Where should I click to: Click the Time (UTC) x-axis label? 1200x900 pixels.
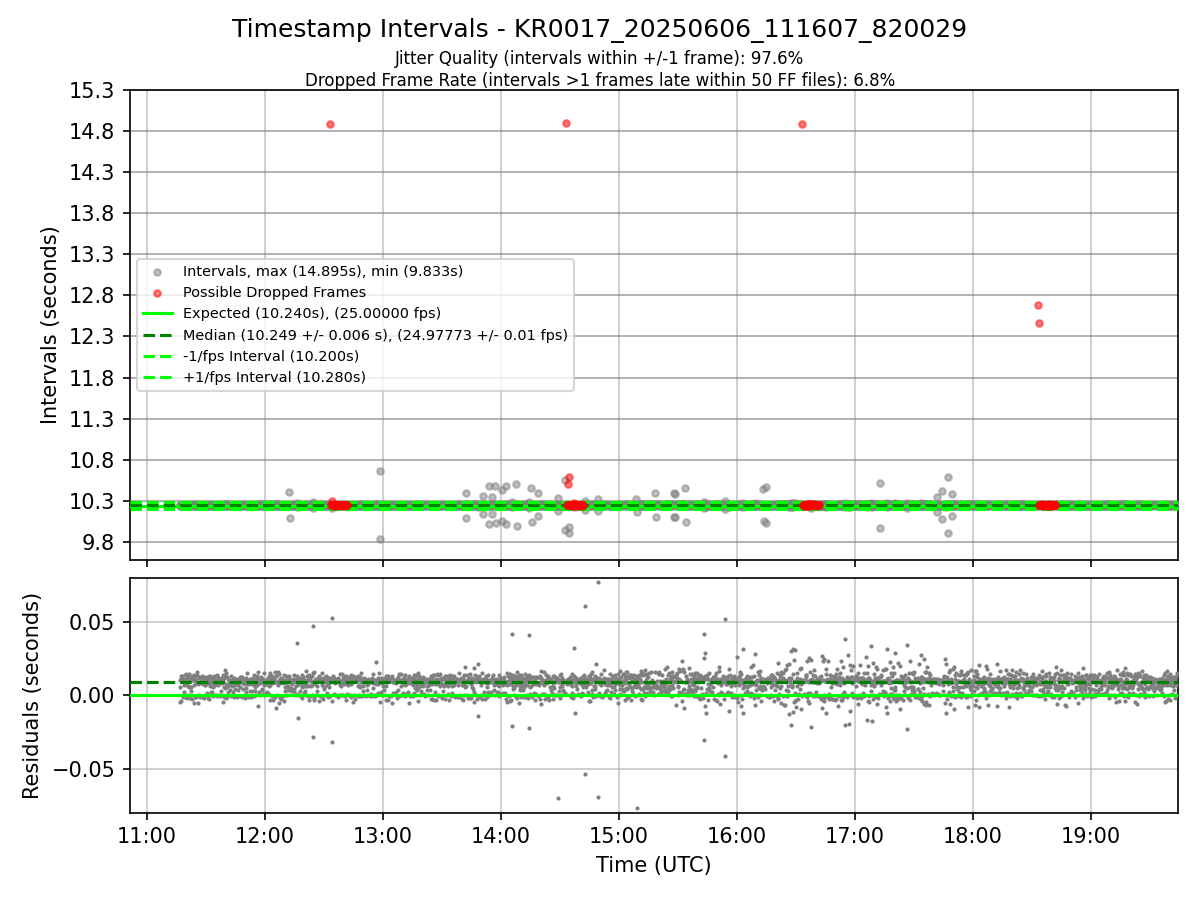tap(653, 865)
